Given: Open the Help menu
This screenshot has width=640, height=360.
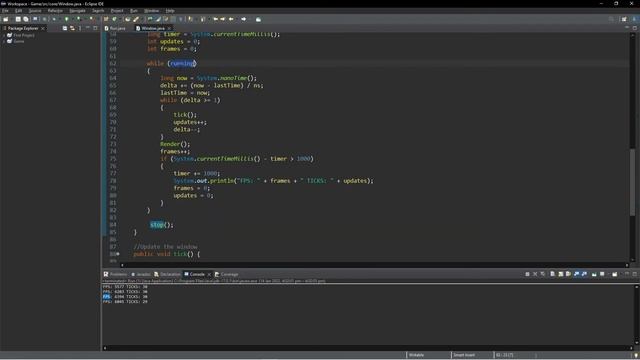Looking at the screenshot, I should tap(170, 11).
